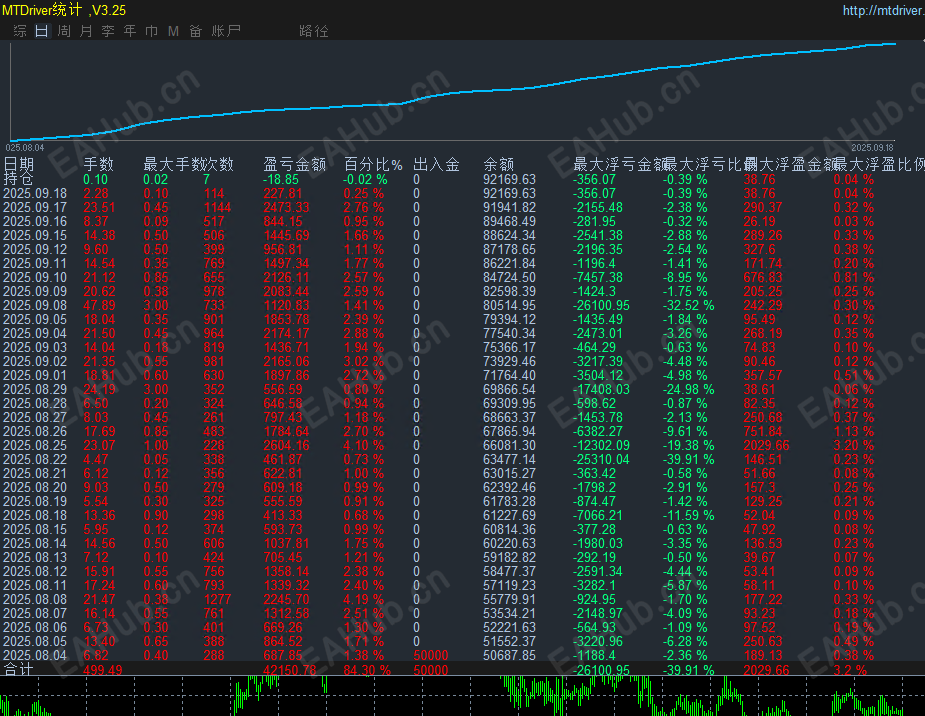Click the floating loss value -25310.04

click(601, 459)
